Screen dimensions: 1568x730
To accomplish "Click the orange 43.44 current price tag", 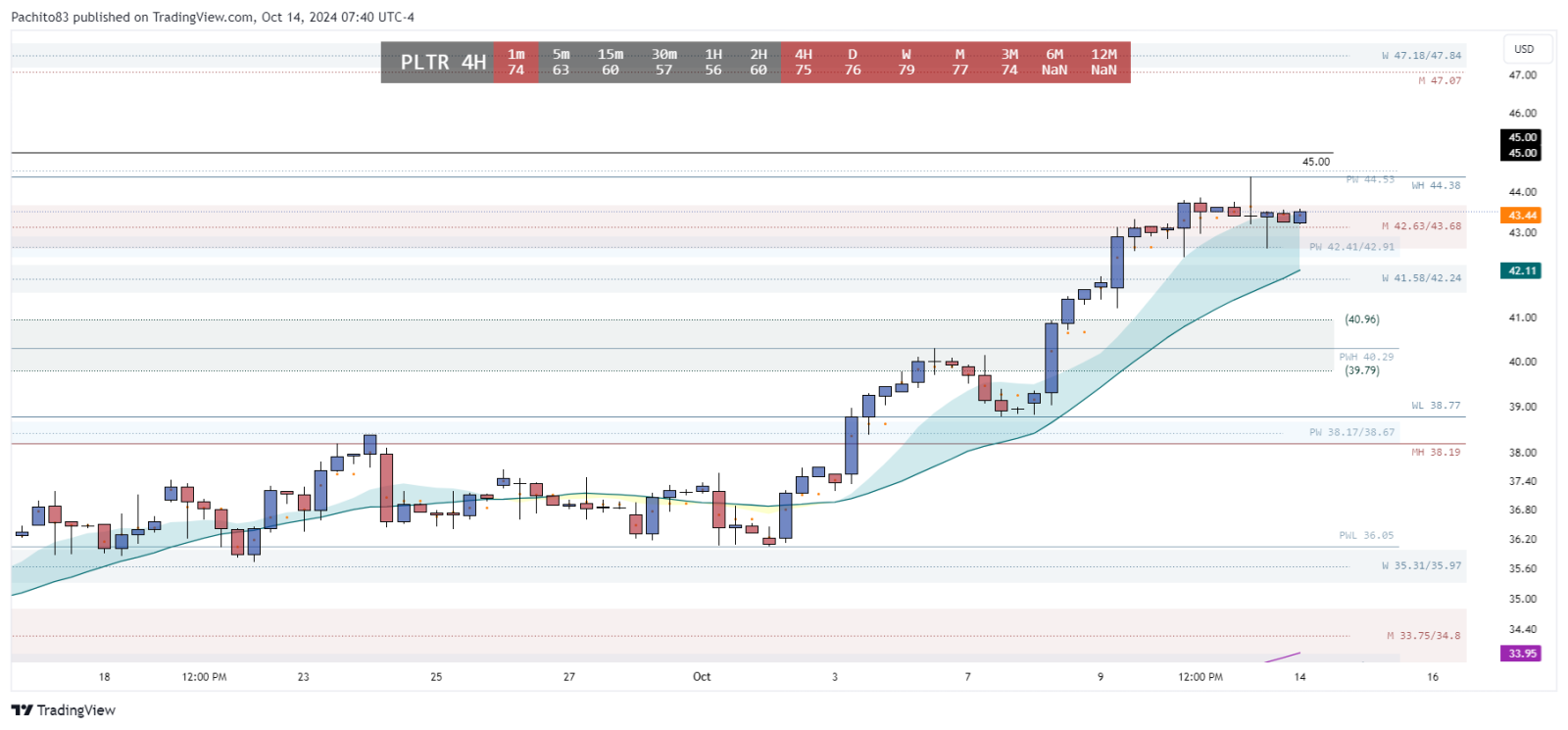I will coord(1522,216).
